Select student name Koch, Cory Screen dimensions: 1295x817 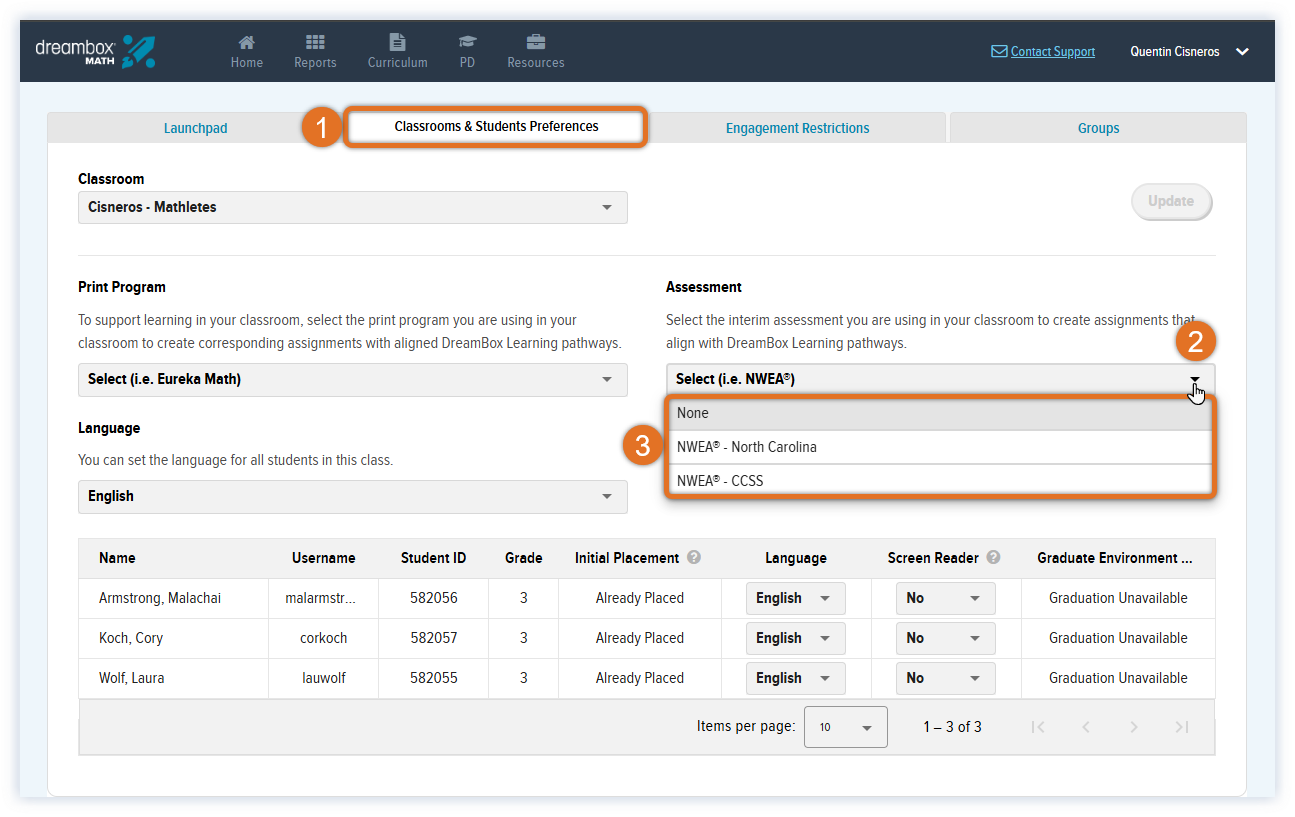tap(131, 638)
